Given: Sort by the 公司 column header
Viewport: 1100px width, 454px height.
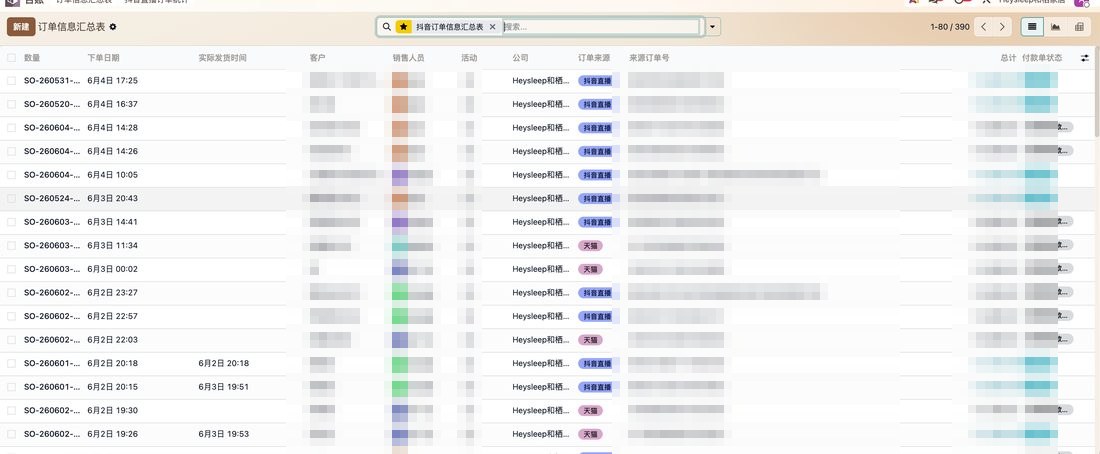Looking at the screenshot, I should [x=521, y=58].
